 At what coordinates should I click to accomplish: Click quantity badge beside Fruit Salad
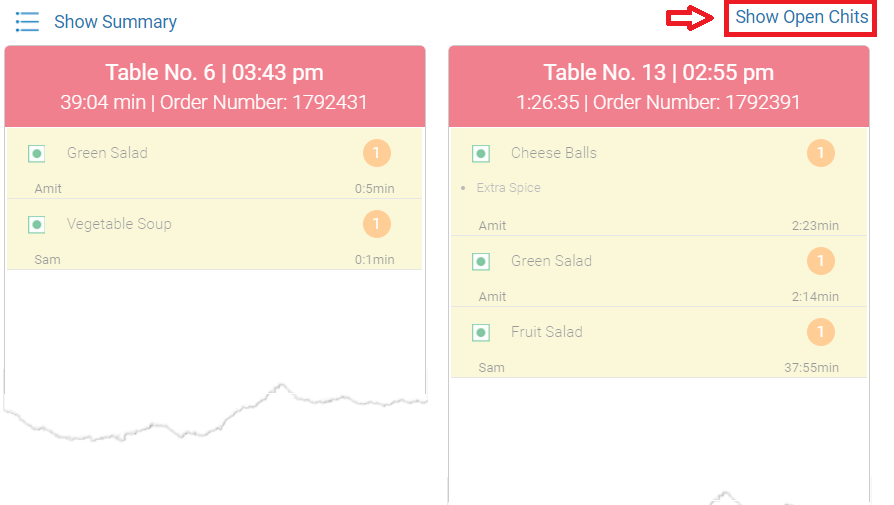[821, 332]
